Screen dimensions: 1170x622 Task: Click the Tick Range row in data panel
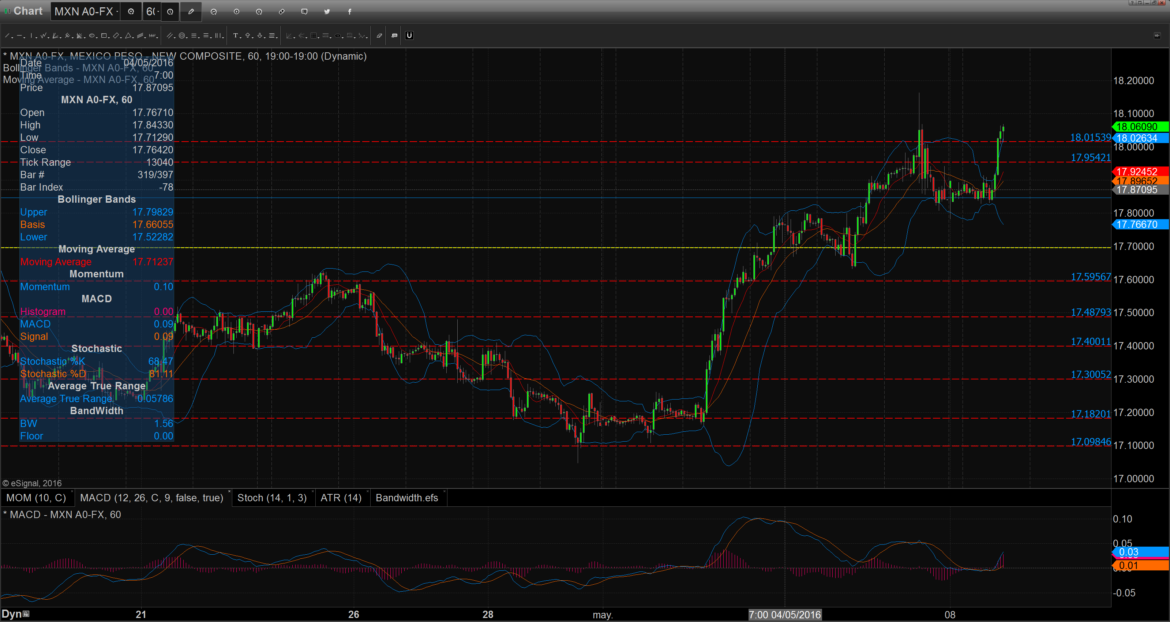[96, 163]
